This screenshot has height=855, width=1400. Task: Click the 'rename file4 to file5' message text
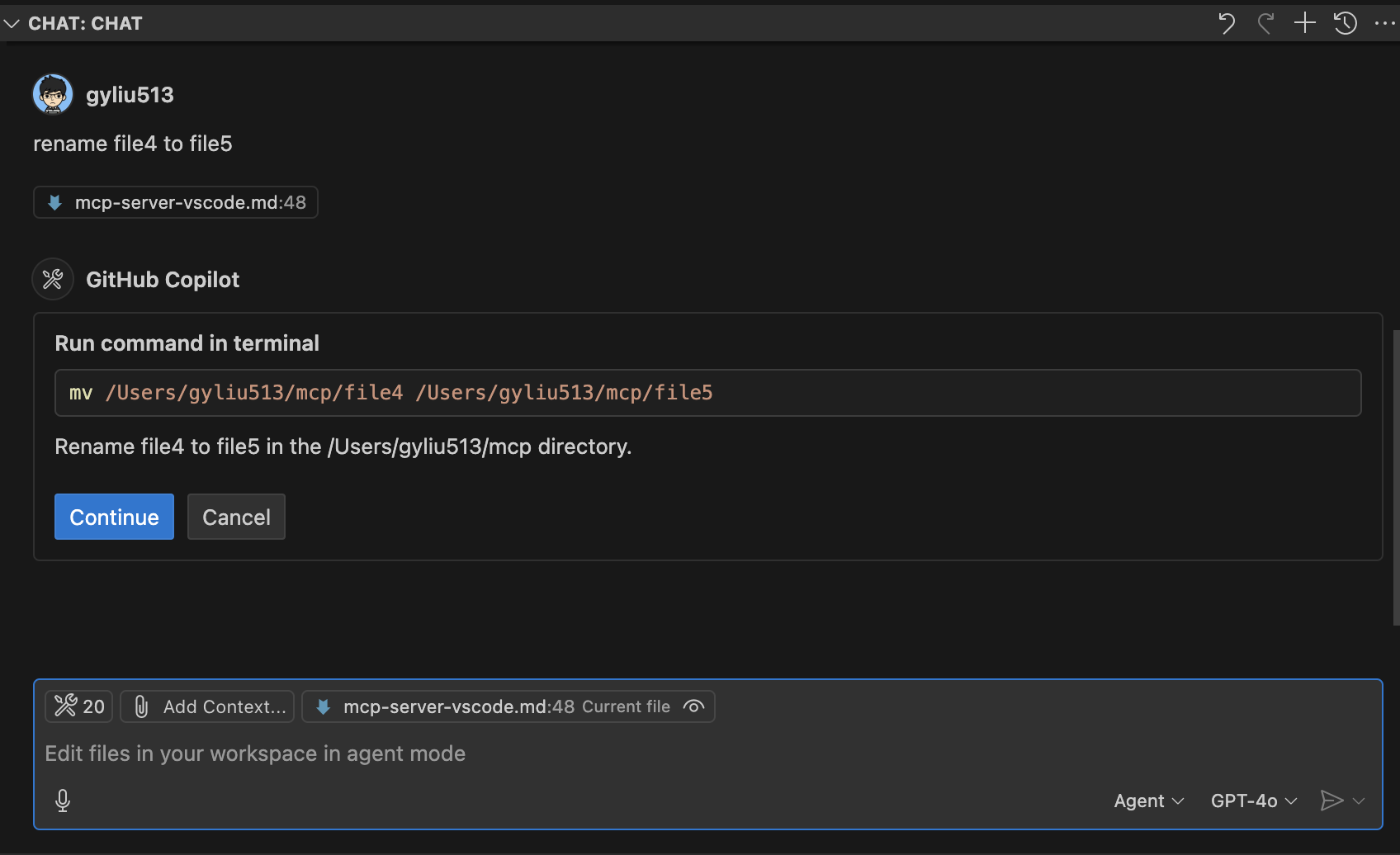133,144
